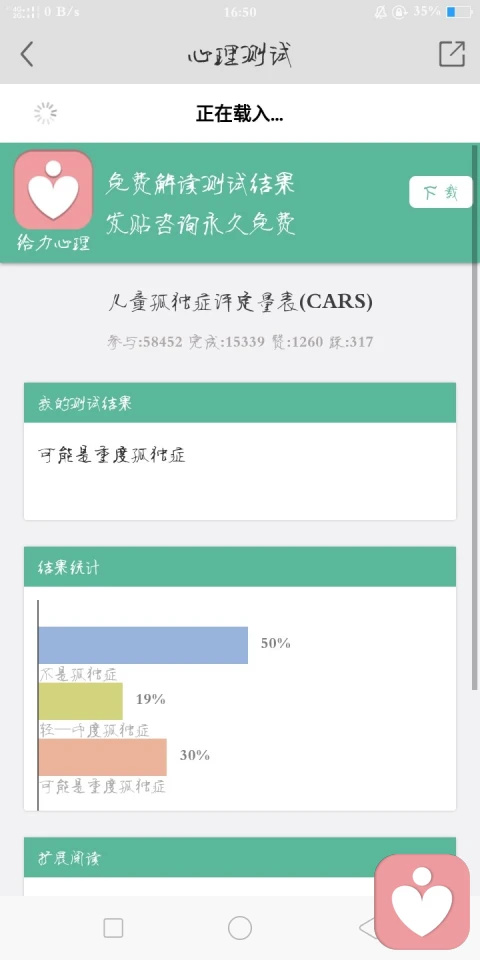Open the share/export icon in header
The image size is (480, 960).
452,54
